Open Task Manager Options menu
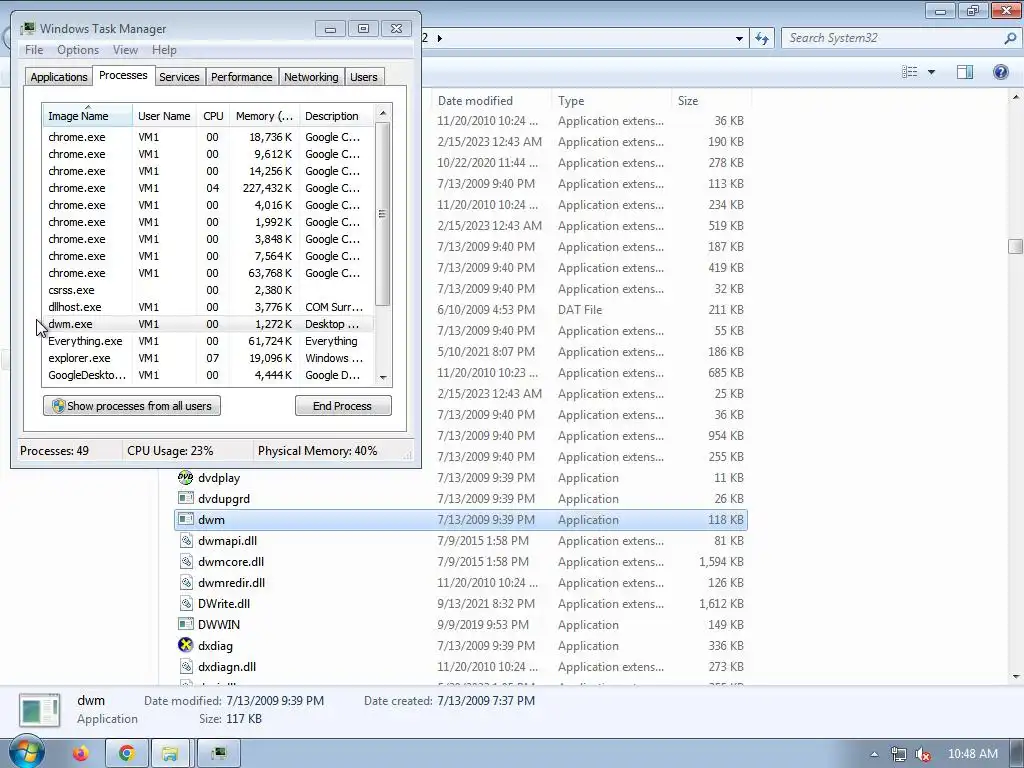 pos(78,50)
